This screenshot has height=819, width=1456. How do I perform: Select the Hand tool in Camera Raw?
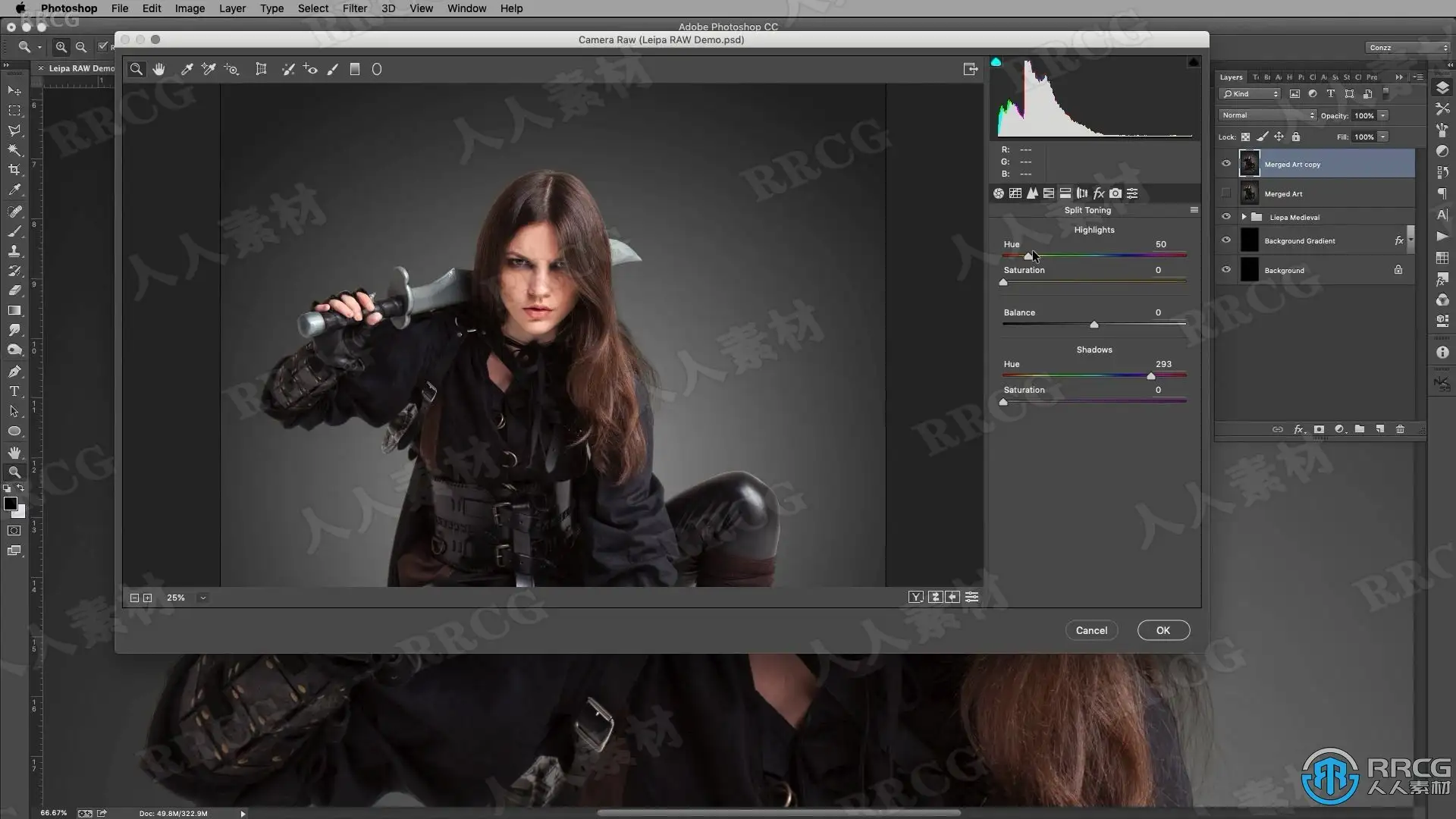pyautogui.click(x=158, y=69)
